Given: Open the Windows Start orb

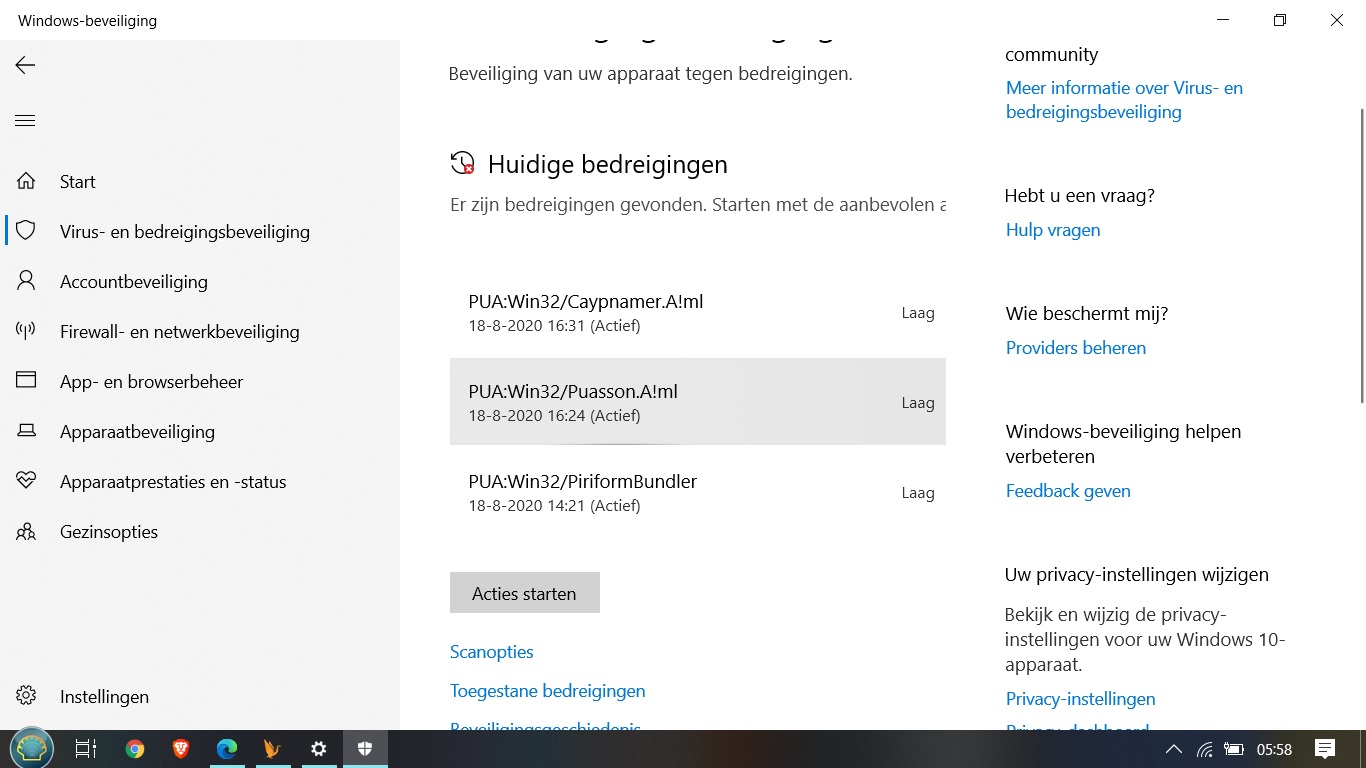Looking at the screenshot, I should [x=31, y=748].
